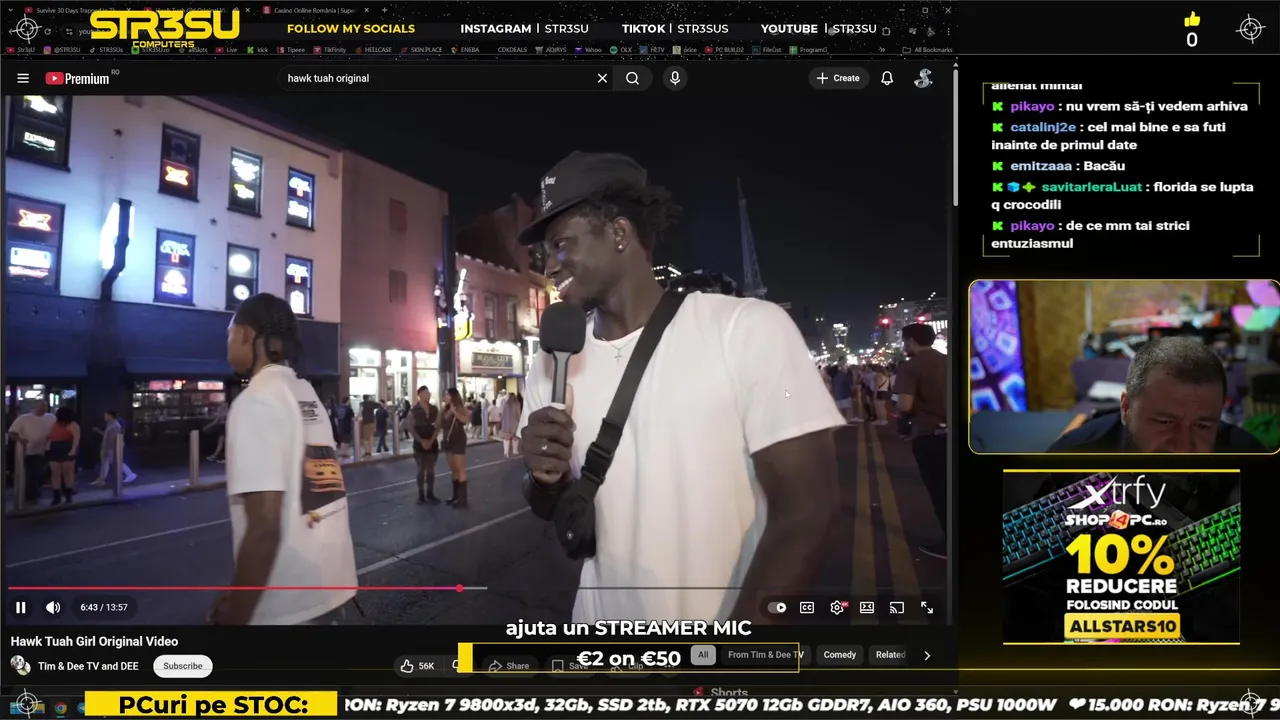Viewport: 1280px width, 720px height.
Task: Open Chrome from the Windows taskbar
Action: click(60, 707)
